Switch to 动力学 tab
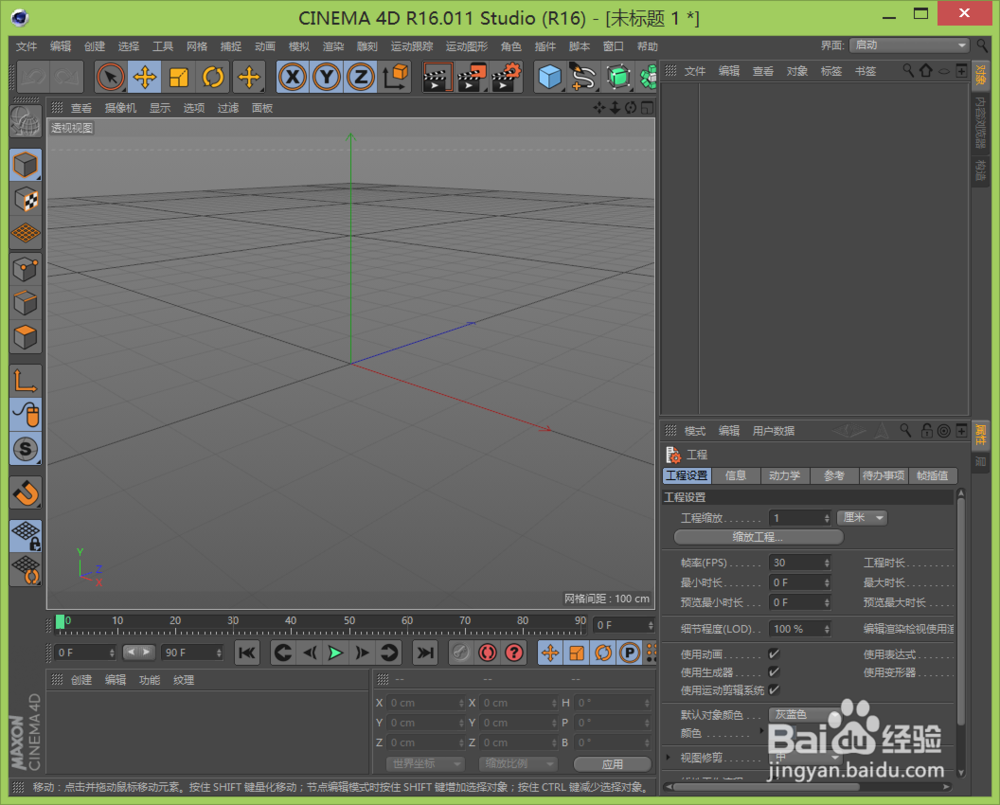1000x805 pixels. coord(784,475)
